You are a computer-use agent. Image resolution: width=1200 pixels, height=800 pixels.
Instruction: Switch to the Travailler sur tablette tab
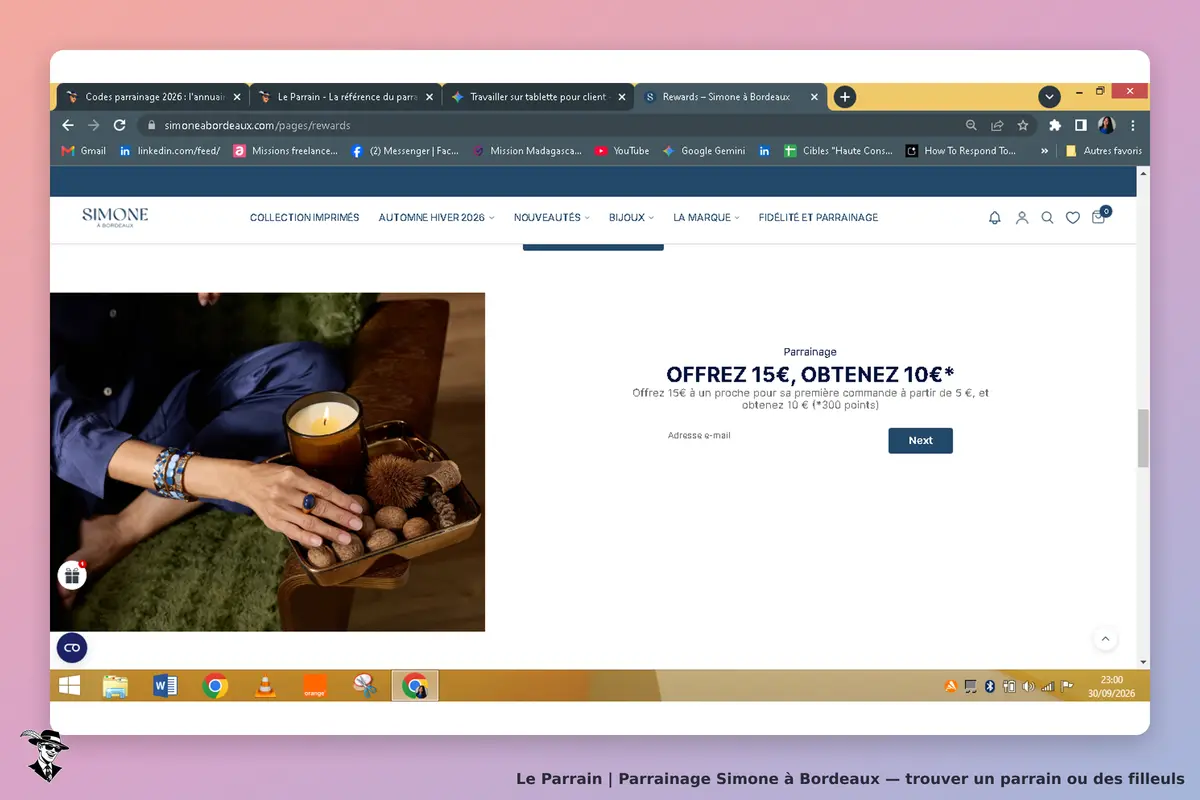point(538,97)
